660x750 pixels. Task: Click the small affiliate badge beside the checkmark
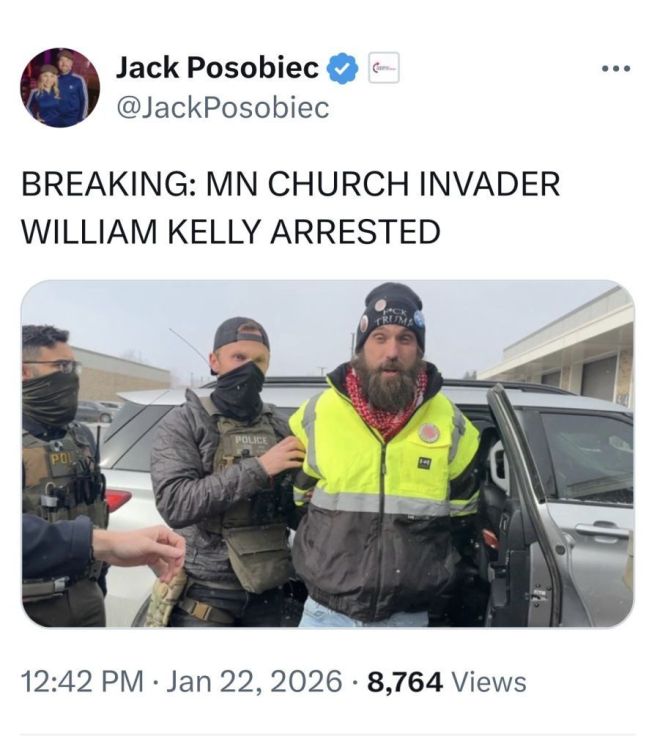tap(384, 67)
